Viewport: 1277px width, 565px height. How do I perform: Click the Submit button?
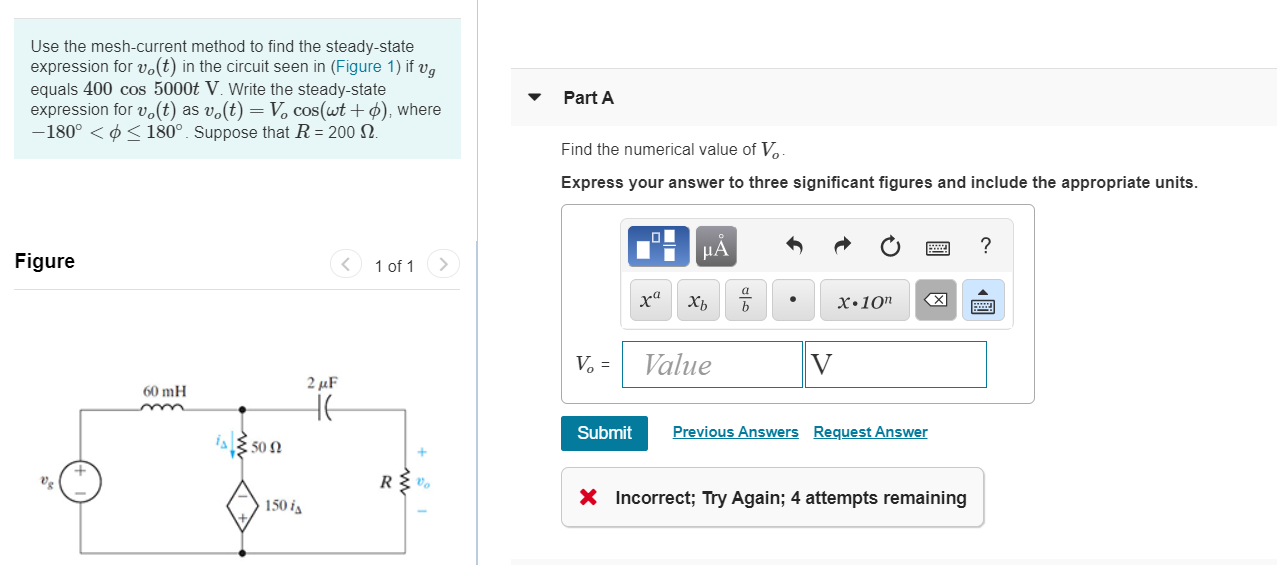[604, 433]
